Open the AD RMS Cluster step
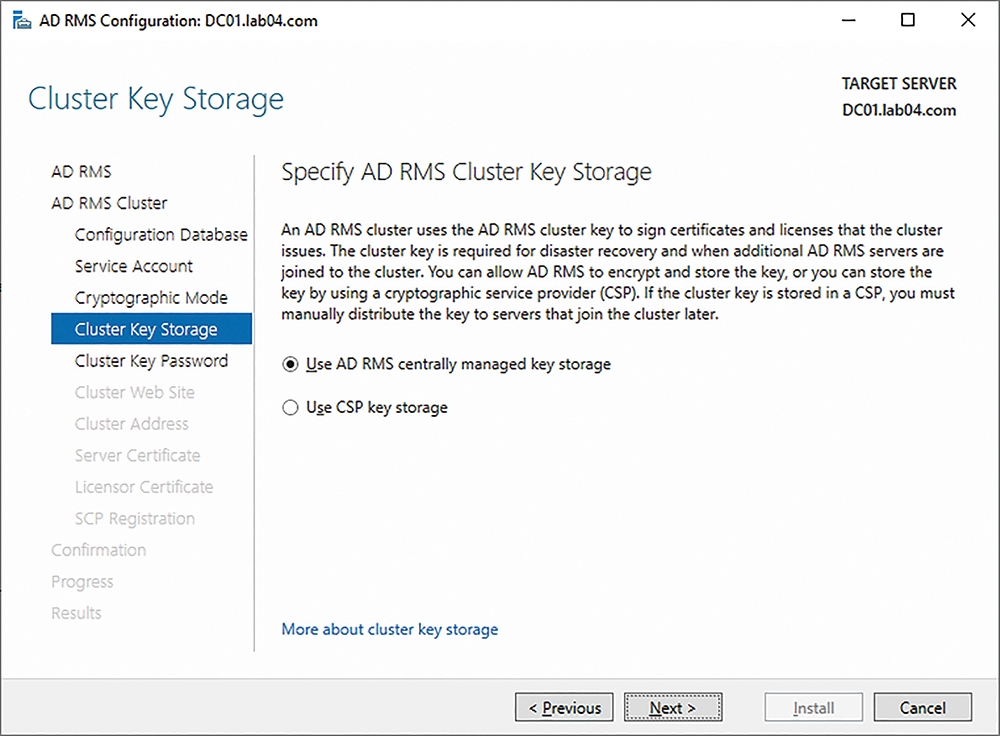1000x736 pixels. click(x=109, y=203)
